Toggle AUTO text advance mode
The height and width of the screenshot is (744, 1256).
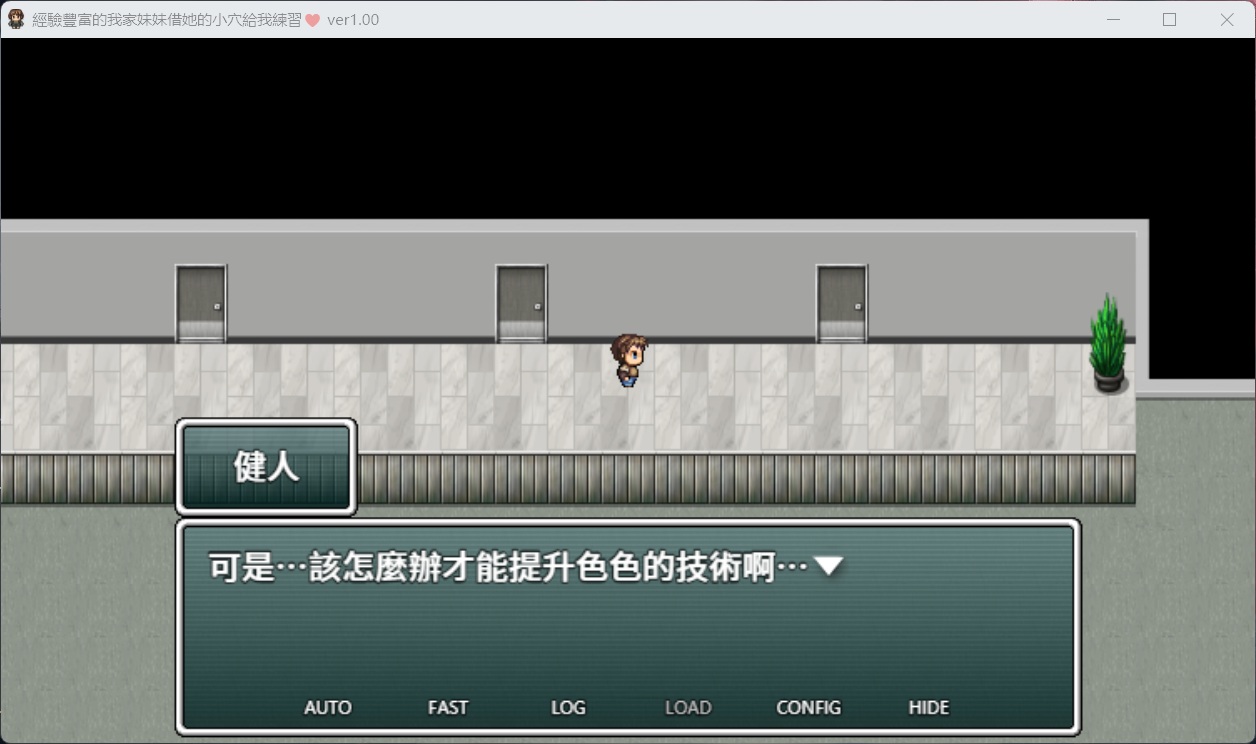click(327, 707)
